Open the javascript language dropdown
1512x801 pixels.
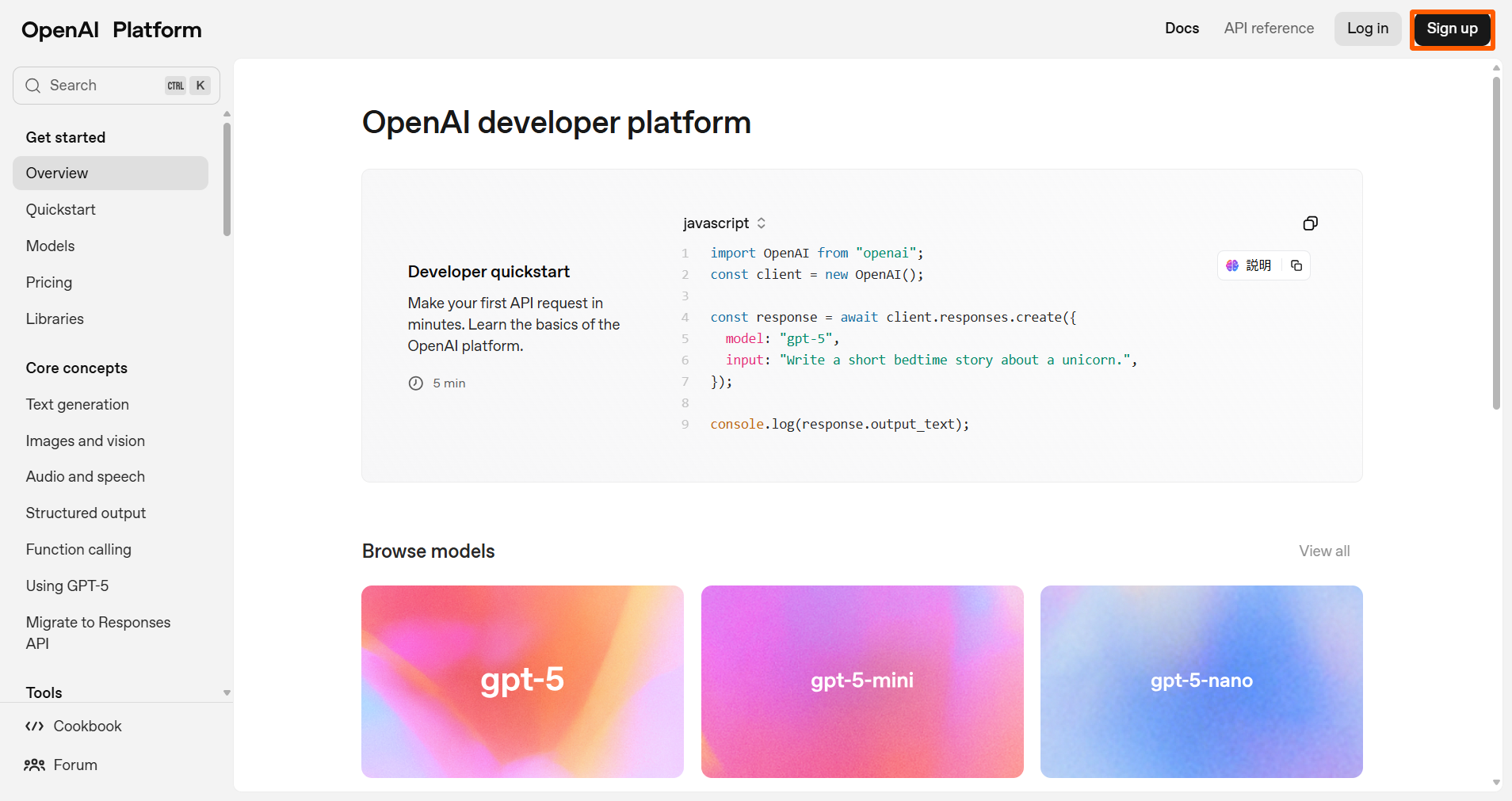click(x=724, y=223)
